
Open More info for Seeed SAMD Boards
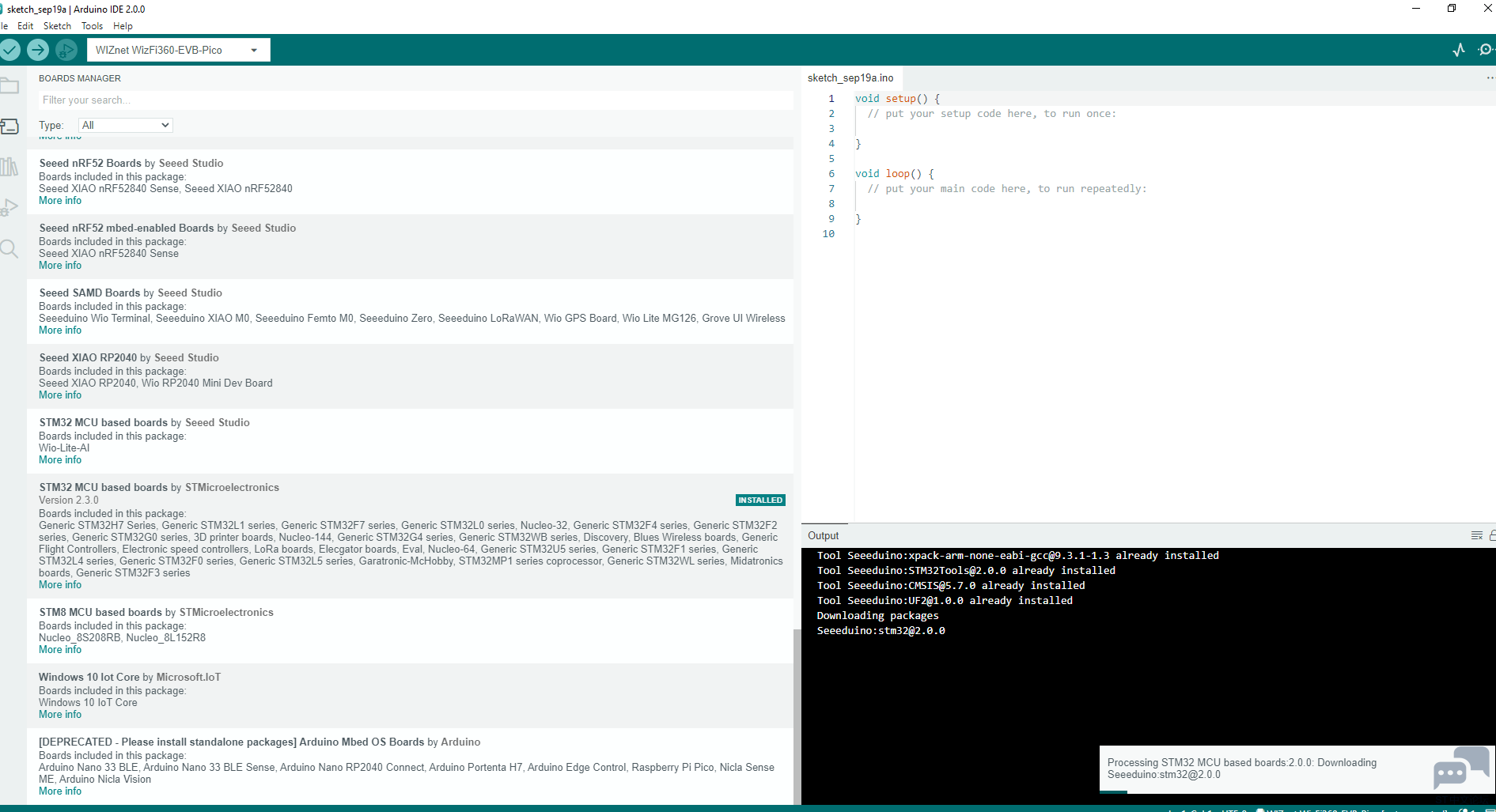(60, 330)
